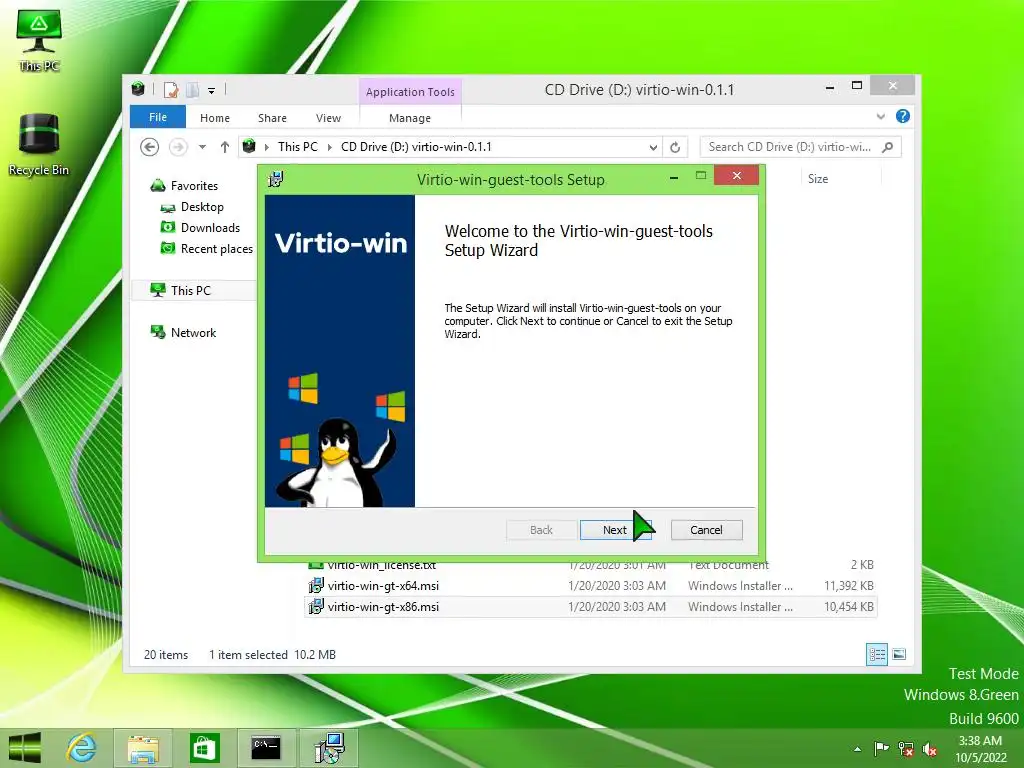This screenshot has width=1024, height=768.
Task: Click the network status tray icon
Action: 906,749
